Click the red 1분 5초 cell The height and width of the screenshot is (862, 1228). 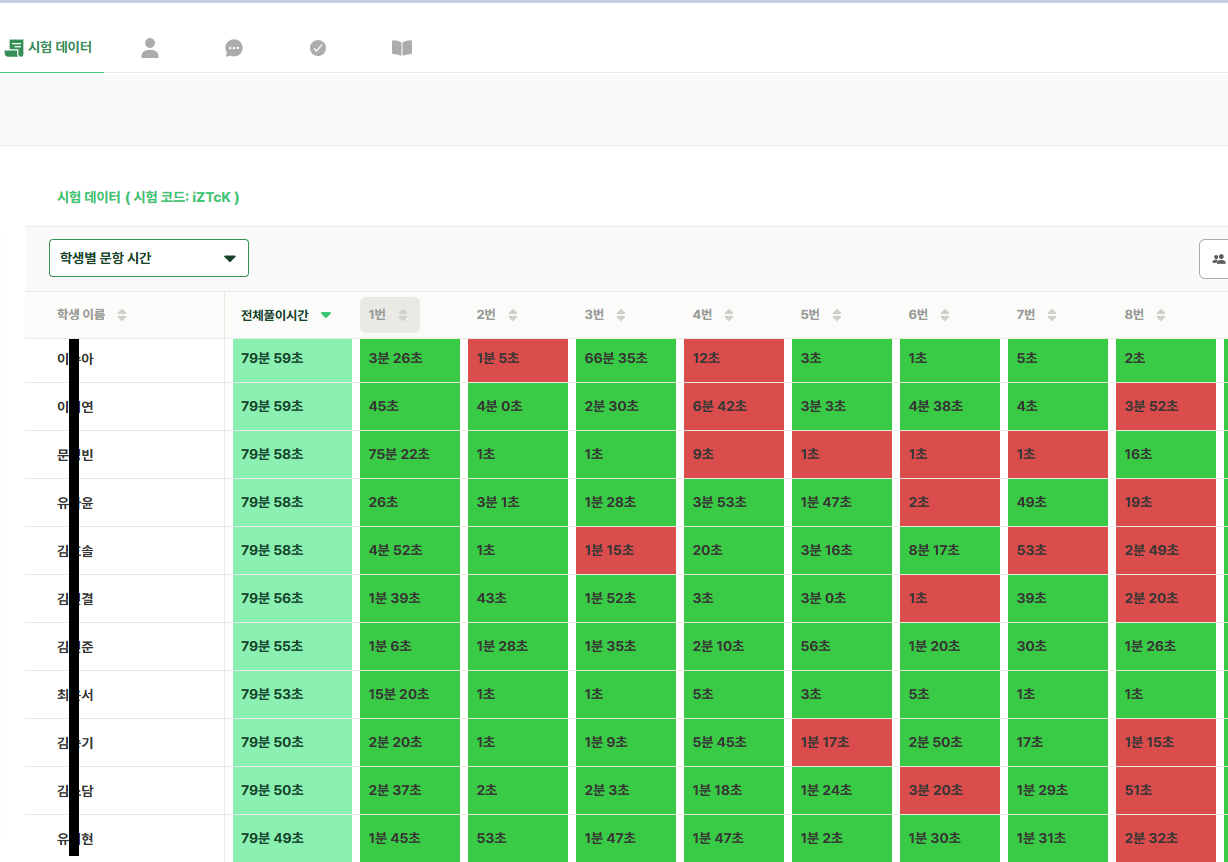[518, 360]
